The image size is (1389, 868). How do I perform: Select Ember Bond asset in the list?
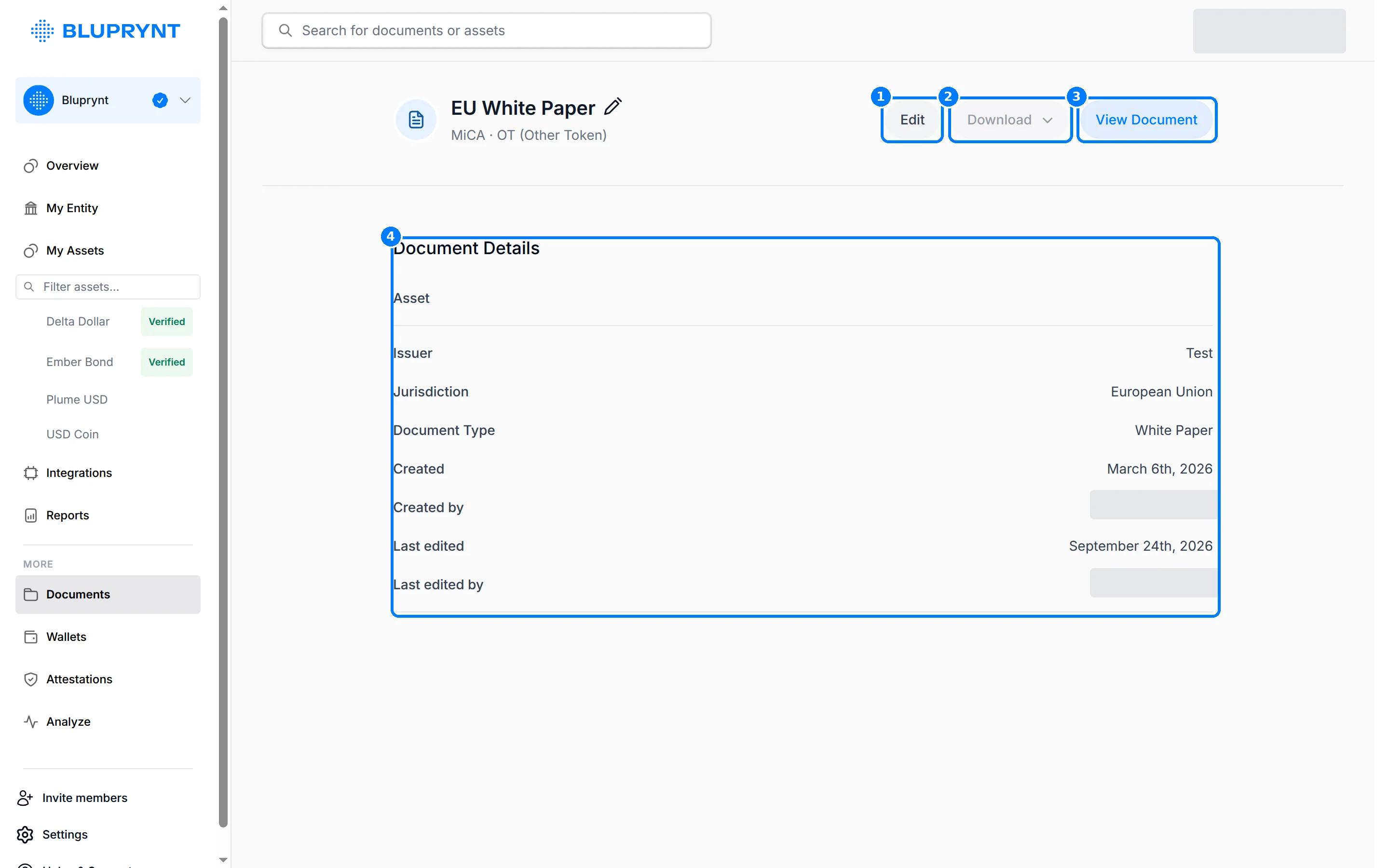(80, 362)
